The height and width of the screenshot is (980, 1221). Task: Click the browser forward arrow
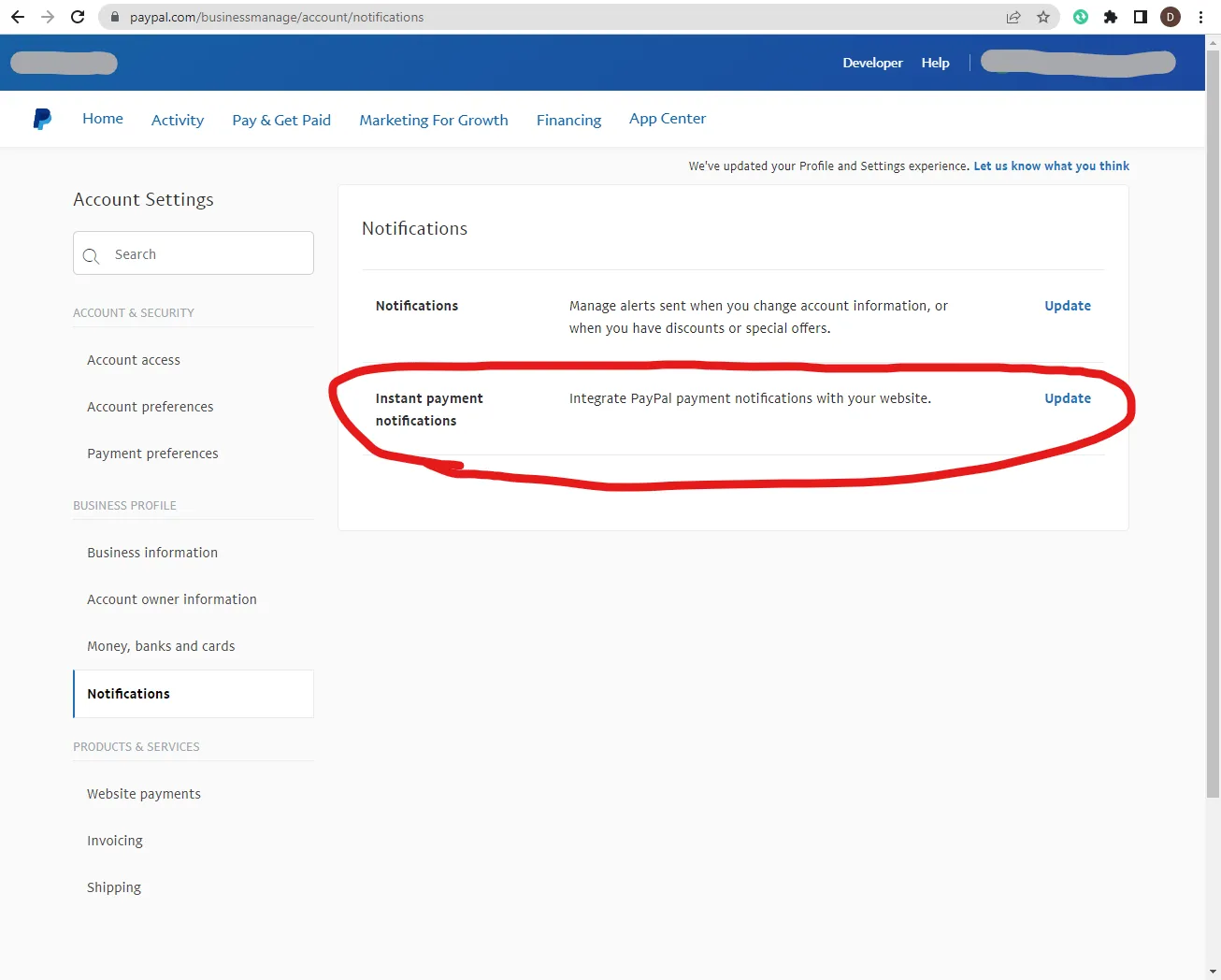[x=48, y=17]
